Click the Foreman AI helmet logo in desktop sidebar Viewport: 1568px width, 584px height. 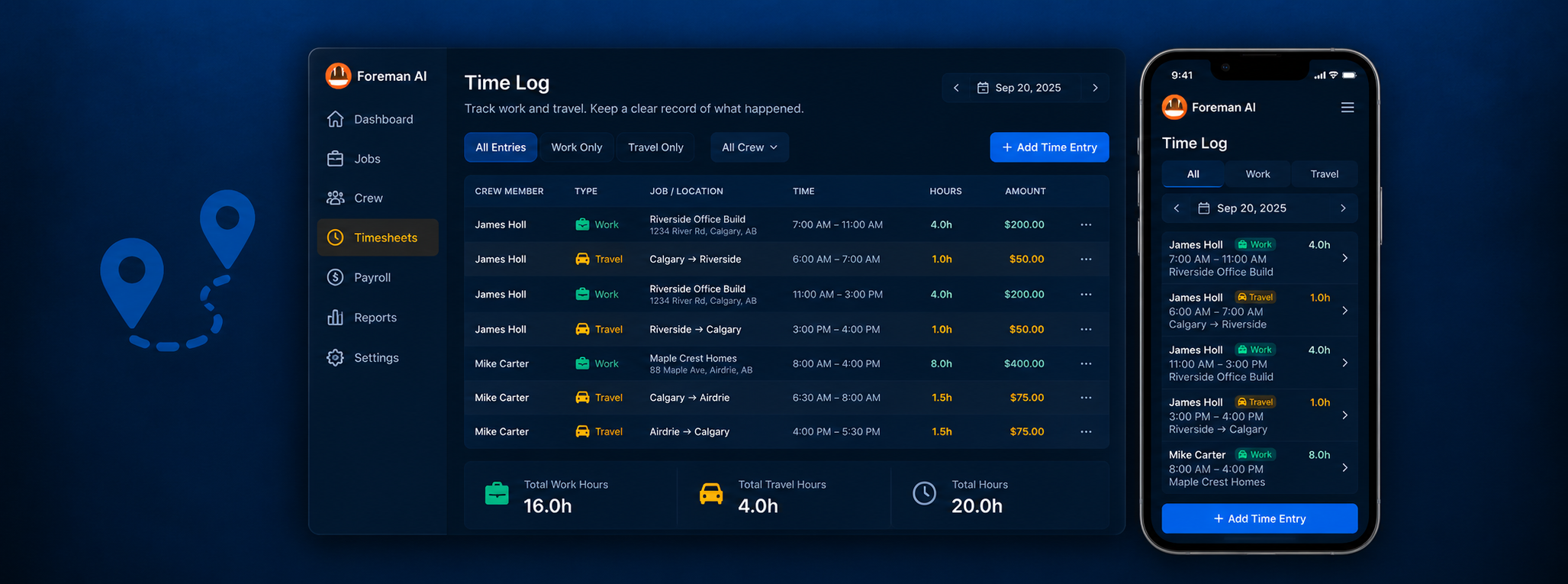pyautogui.click(x=338, y=76)
